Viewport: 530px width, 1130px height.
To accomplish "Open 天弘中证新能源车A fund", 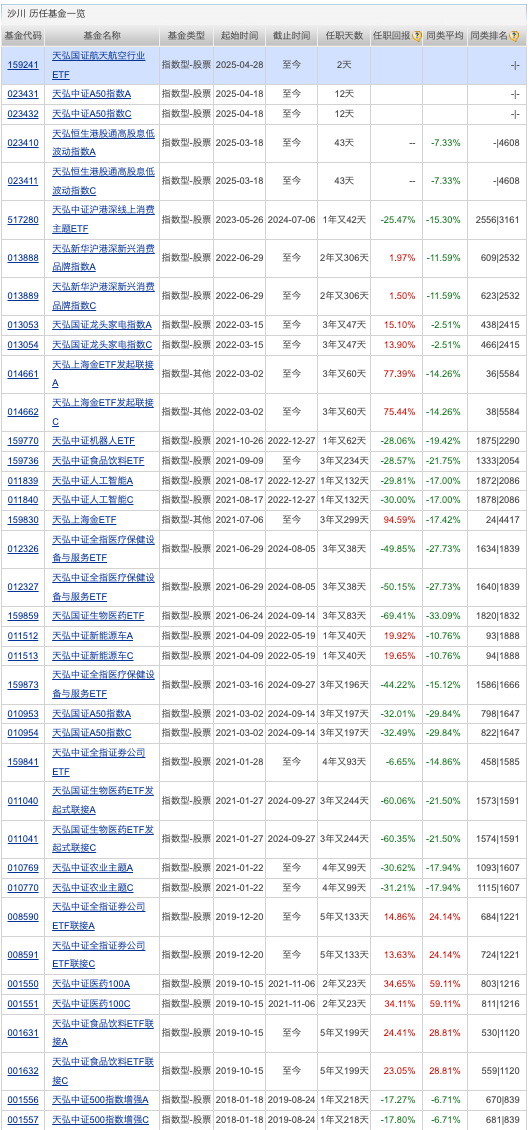I will point(93,636).
